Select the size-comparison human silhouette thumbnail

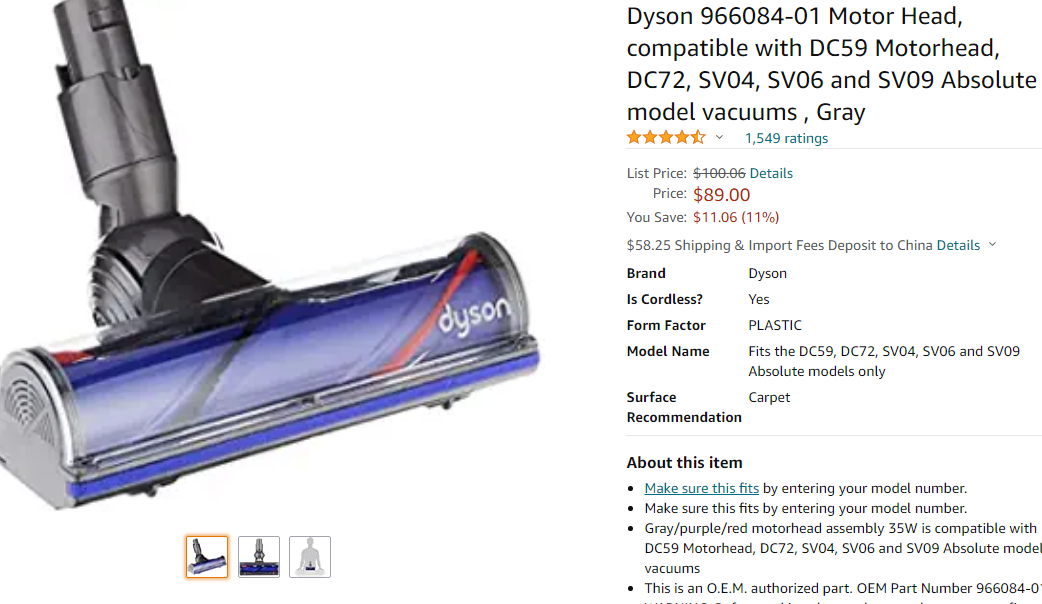310,557
